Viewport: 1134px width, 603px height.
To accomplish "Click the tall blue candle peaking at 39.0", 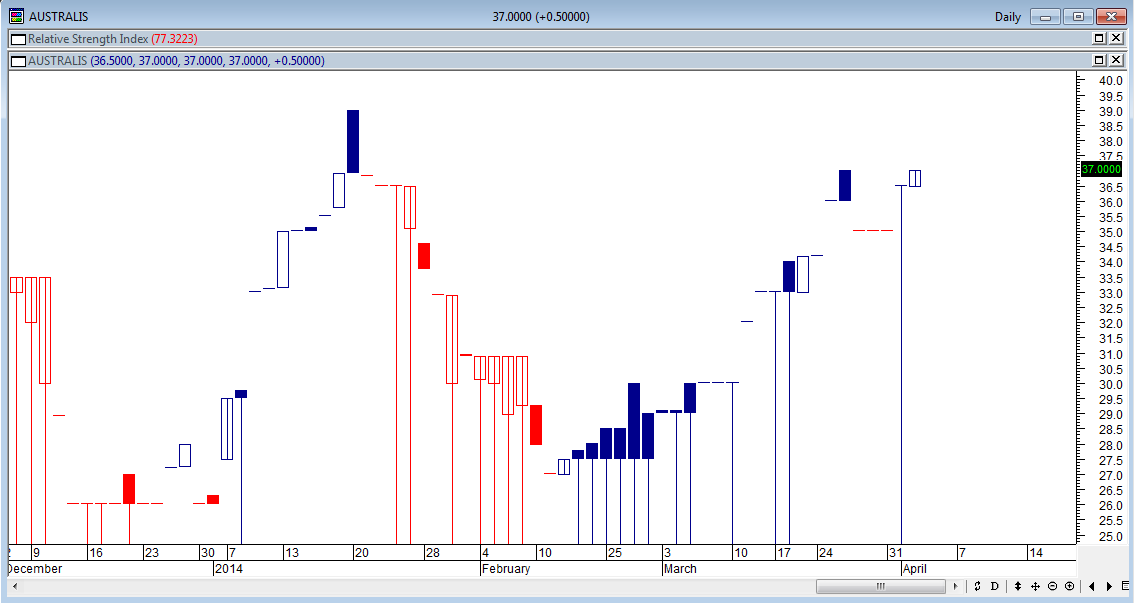I will tap(353, 142).
